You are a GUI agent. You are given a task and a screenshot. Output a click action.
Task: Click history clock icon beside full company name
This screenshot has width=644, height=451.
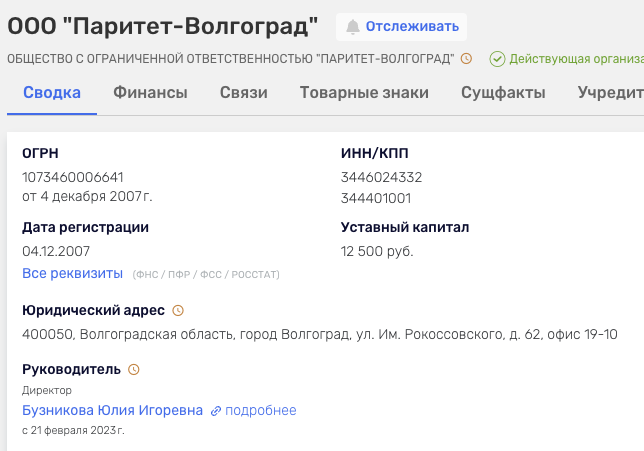(x=466, y=59)
